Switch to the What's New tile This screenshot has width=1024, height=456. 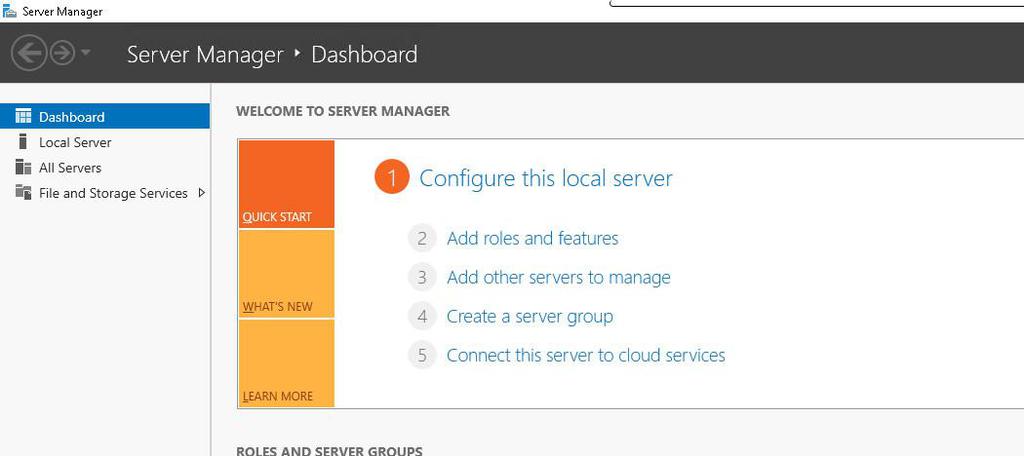pyautogui.click(x=286, y=274)
